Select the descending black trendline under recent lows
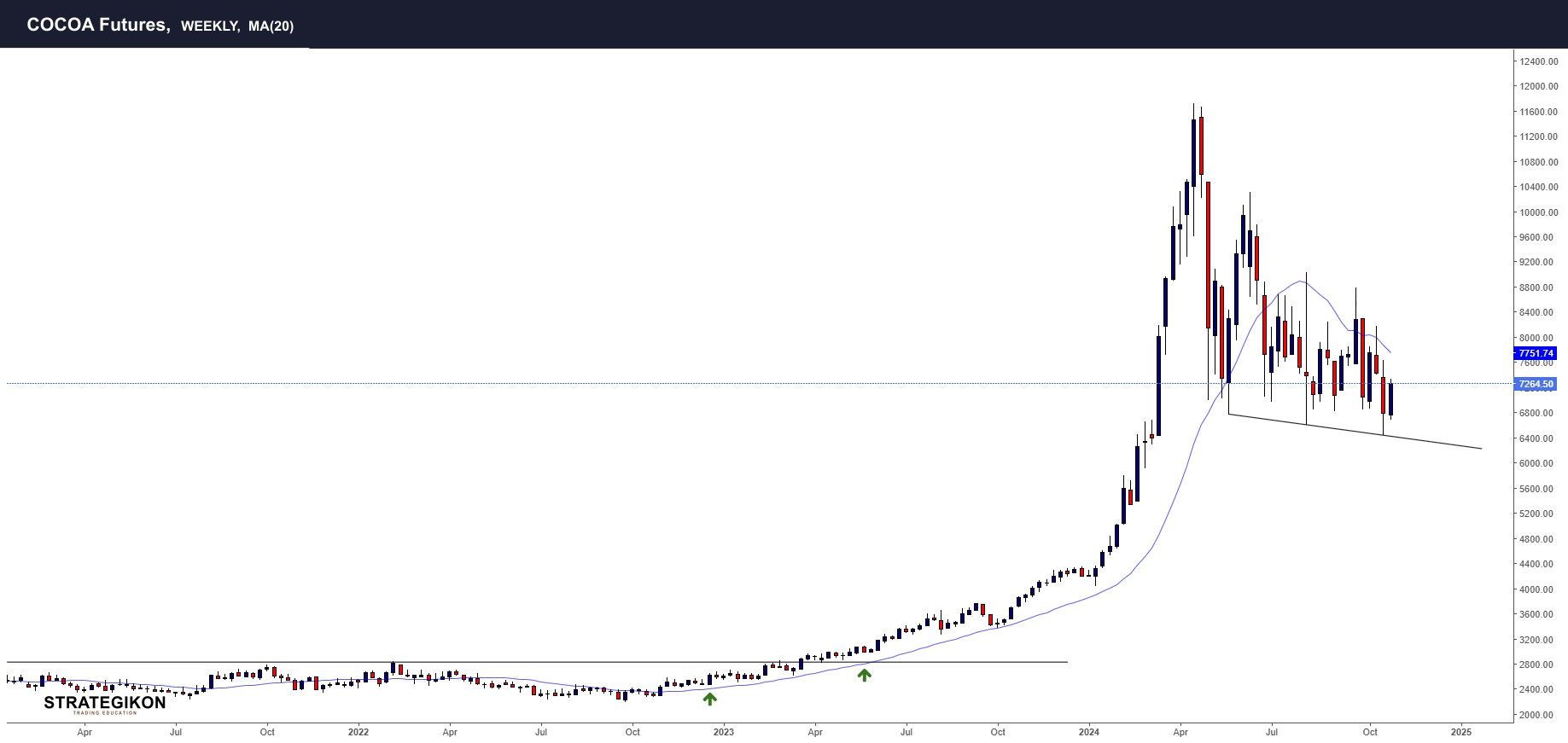 click(1355, 432)
